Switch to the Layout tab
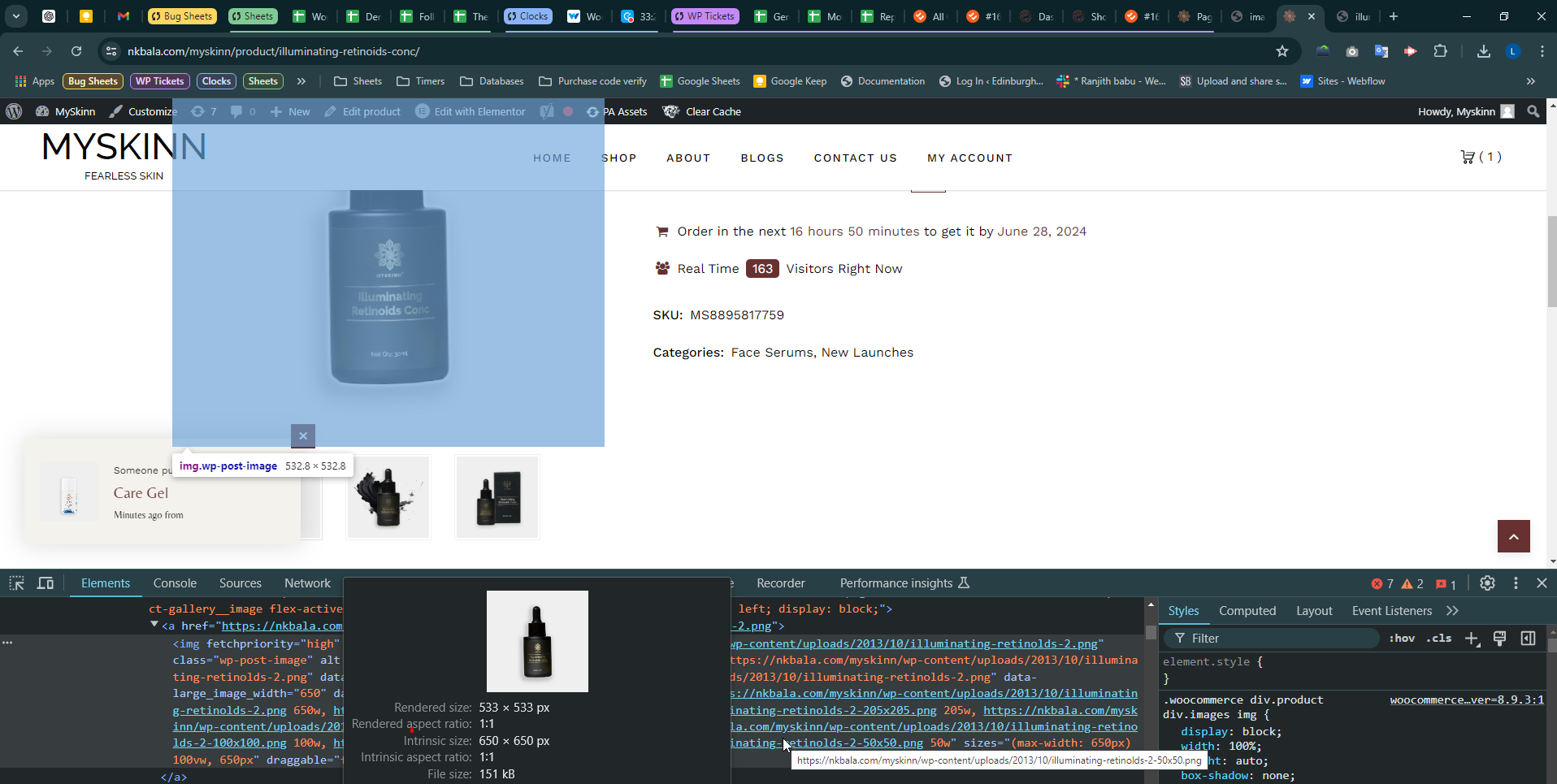This screenshot has width=1557, height=784. [x=1314, y=611]
